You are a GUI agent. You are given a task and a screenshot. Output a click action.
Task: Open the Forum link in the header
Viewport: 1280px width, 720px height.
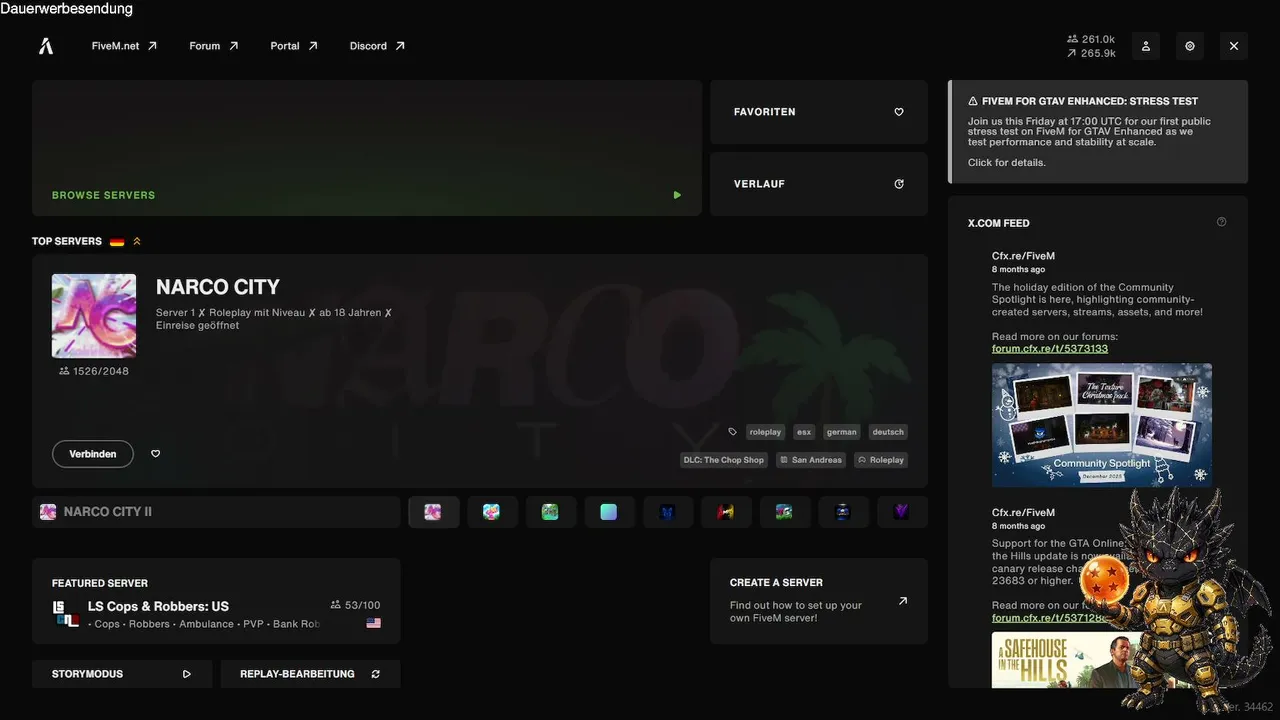(214, 46)
